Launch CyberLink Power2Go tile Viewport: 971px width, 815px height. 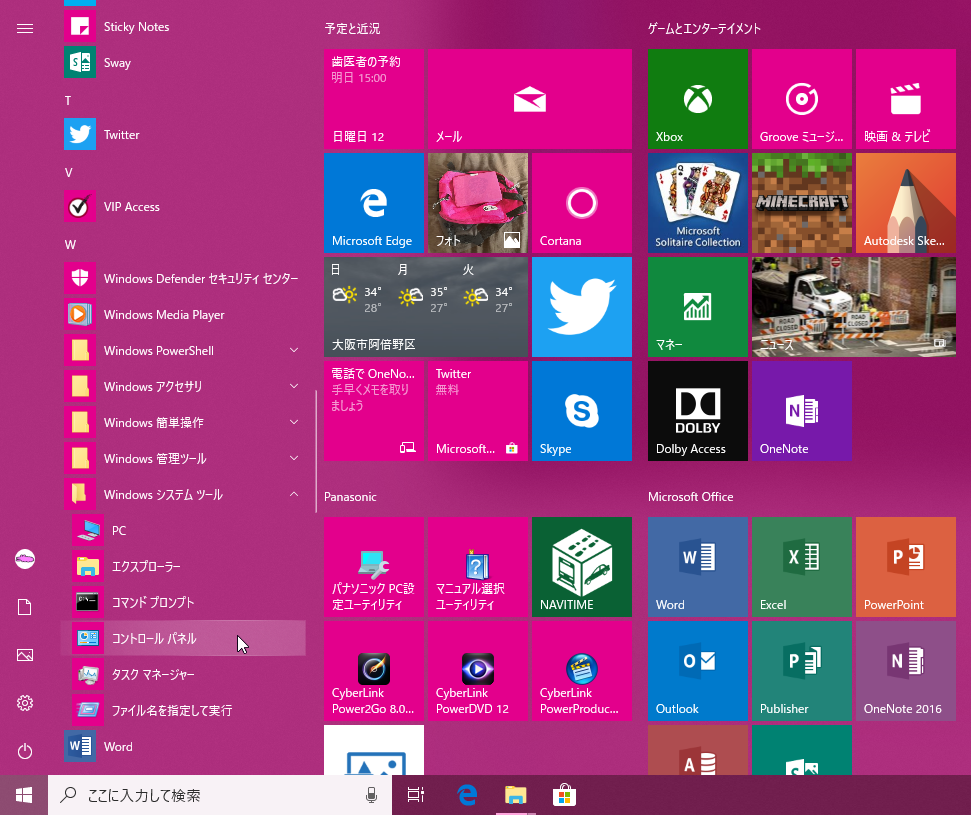(373, 671)
